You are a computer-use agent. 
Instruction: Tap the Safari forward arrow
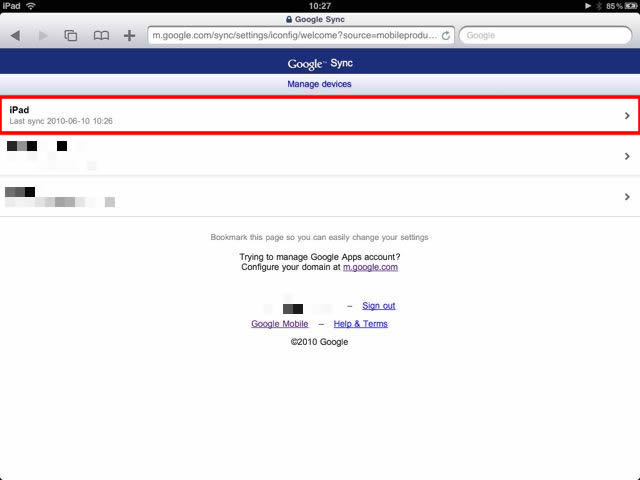tap(43, 36)
